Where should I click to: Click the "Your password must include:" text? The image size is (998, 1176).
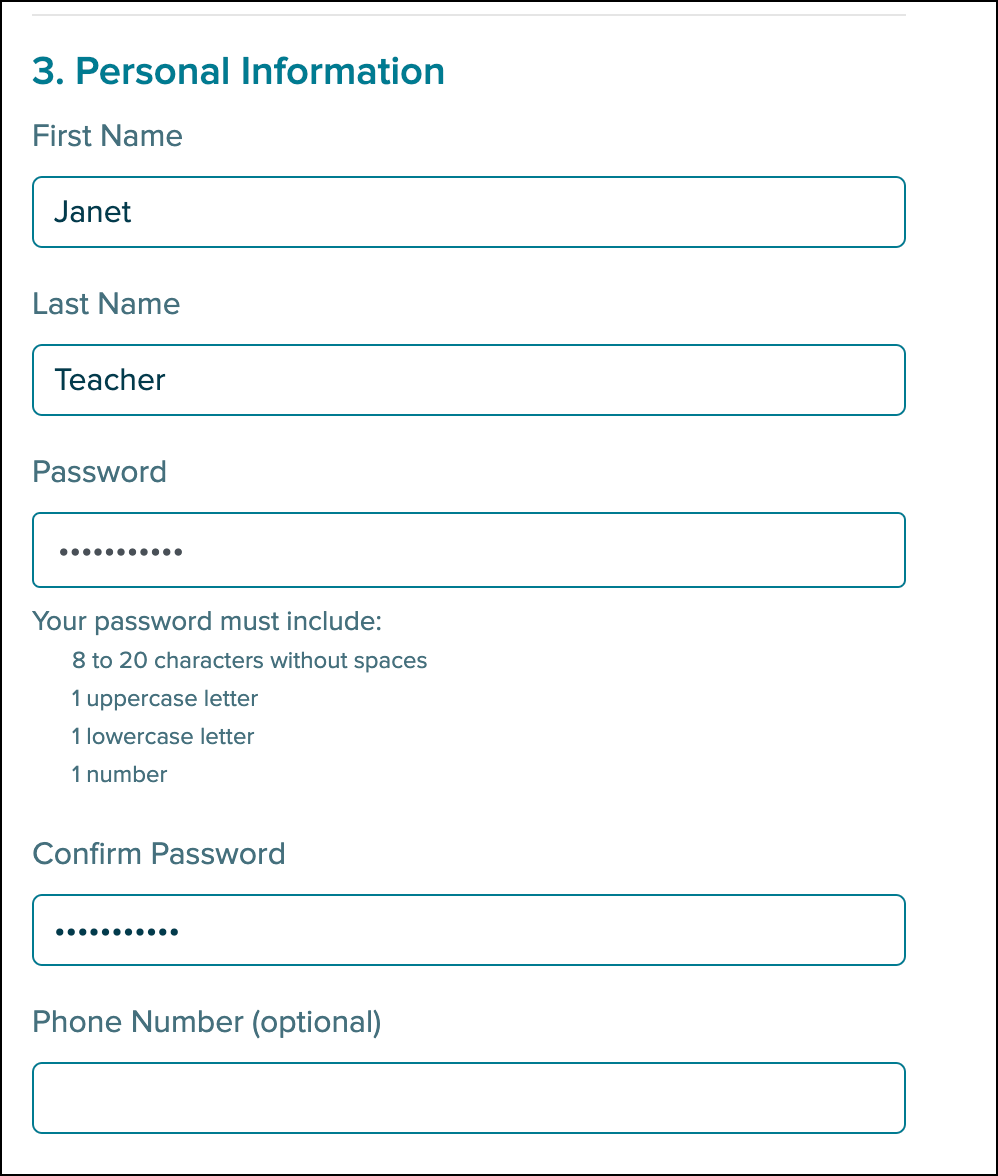point(207,622)
